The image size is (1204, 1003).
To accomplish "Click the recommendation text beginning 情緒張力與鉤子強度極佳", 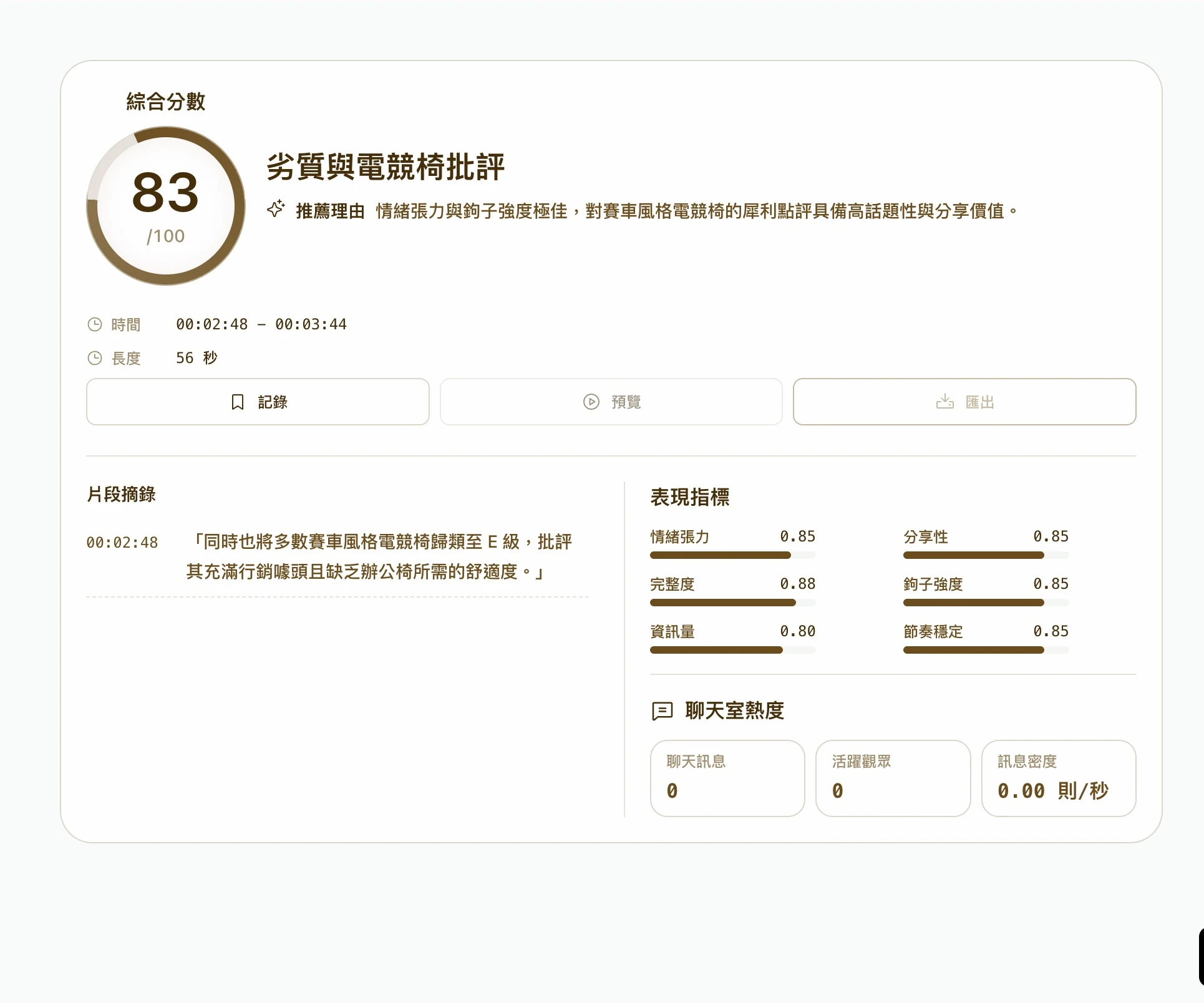I will [x=697, y=211].
